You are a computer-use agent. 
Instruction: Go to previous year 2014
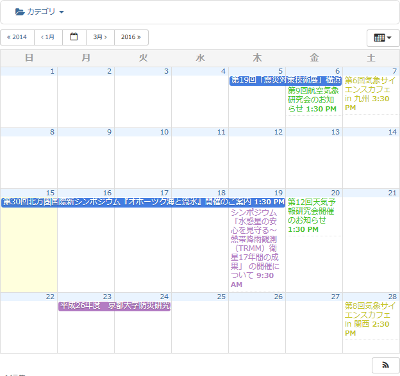tap(17, 37)
